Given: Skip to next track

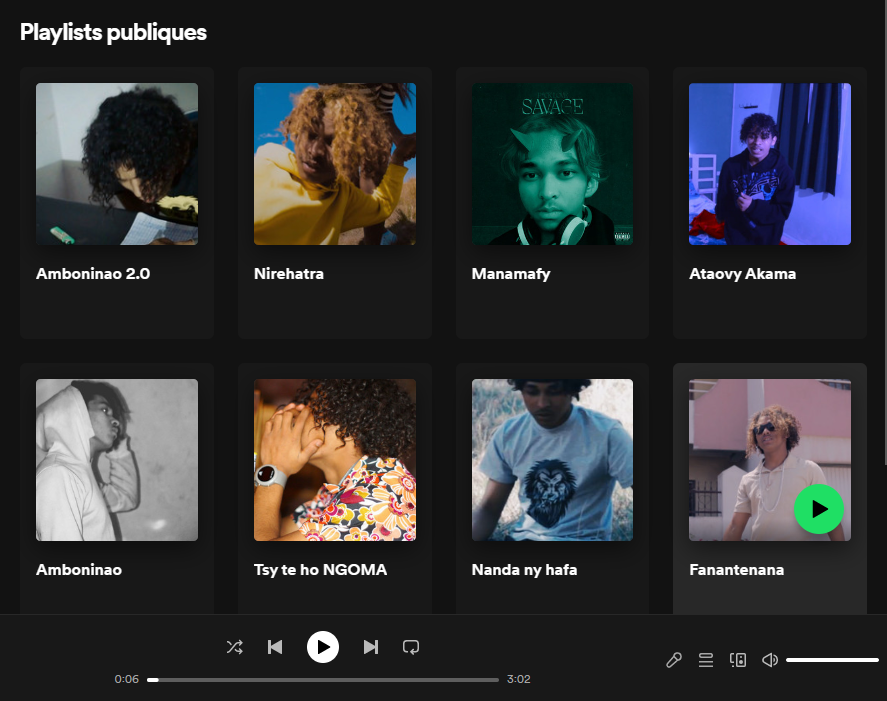Looking at the screenshot, I should 371,647.
